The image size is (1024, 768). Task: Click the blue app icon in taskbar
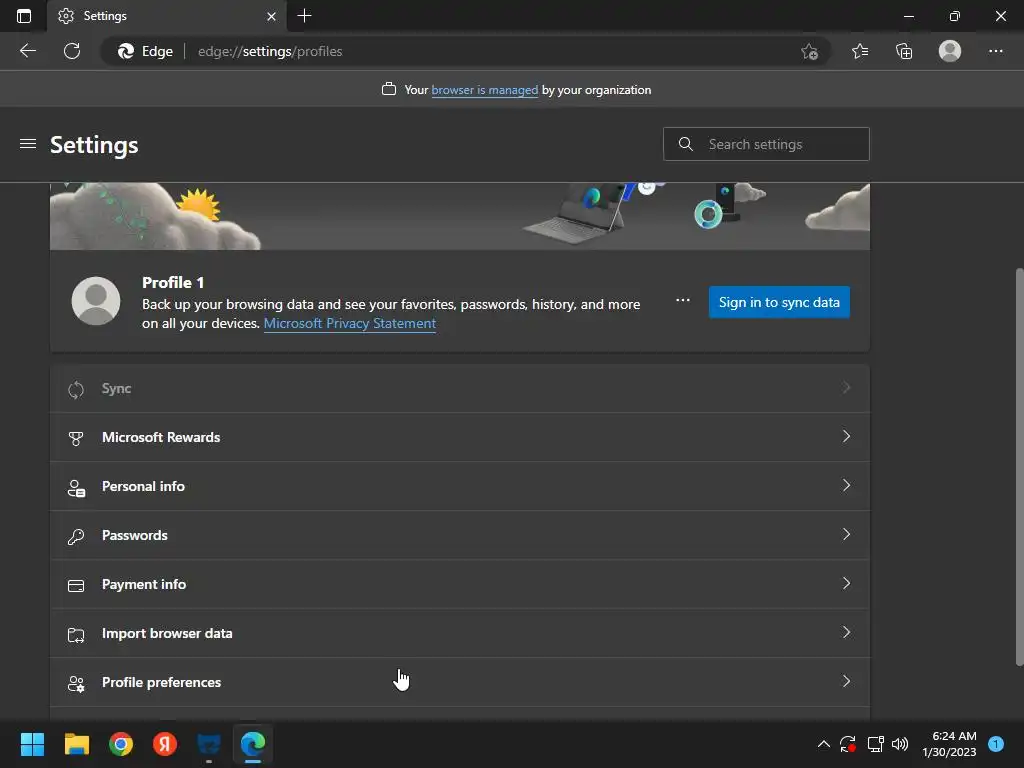point(209,744)
